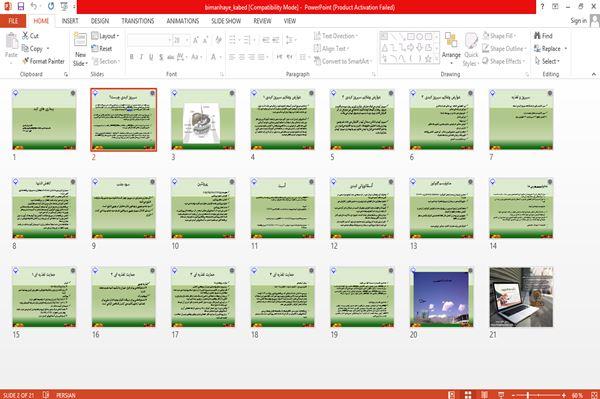Image resolution: width=600 pixels, height=399 pixels.
Task: Click the Undo arrow icon
Action: click(x=34, y=6)
